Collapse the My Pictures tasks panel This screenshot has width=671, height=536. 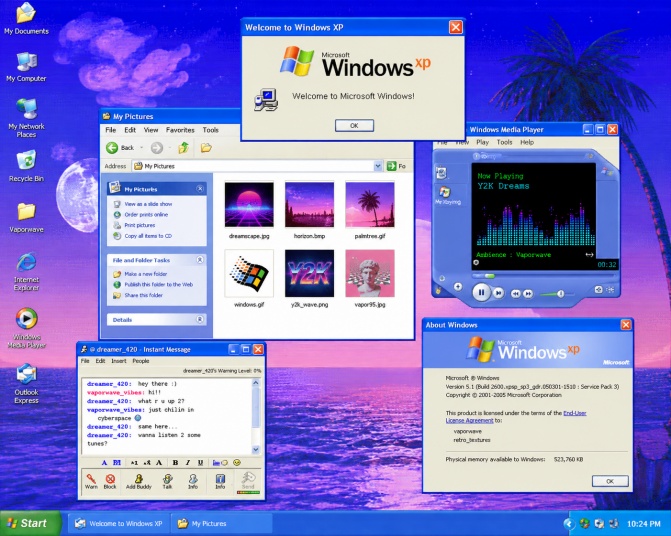(200, 189)
